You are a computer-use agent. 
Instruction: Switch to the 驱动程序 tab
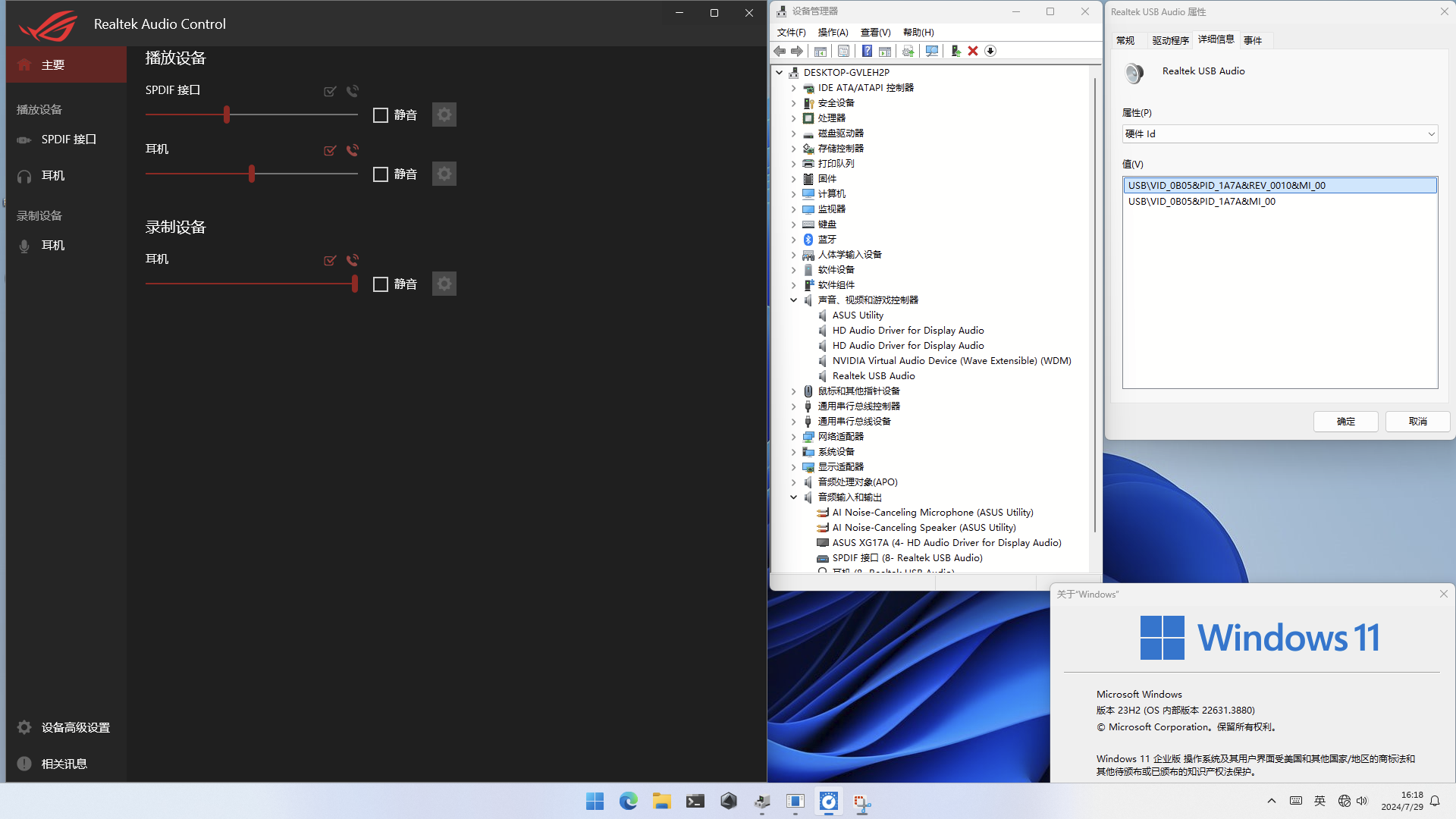point(1170,39)
